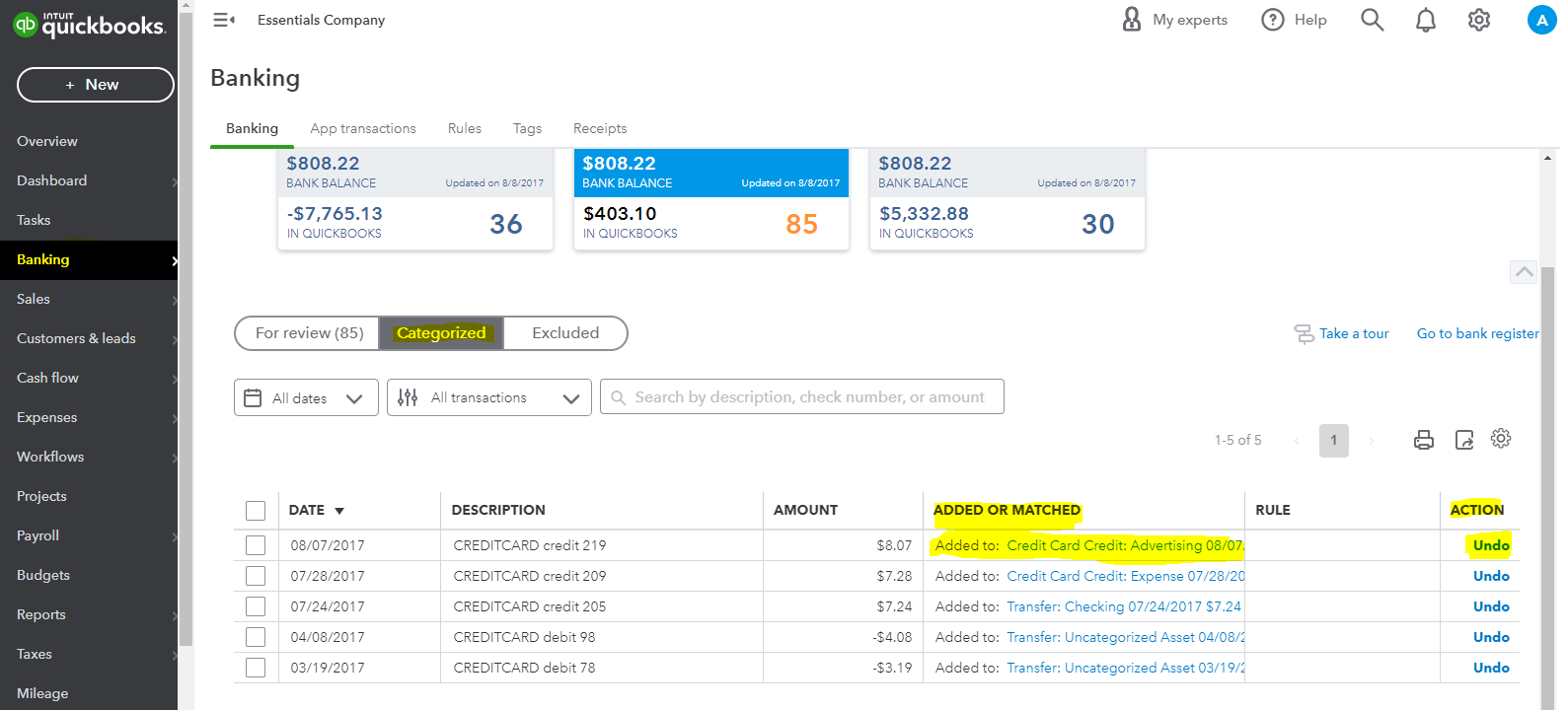Sort by the AMOUNT column header
Screen dimensions: 1568x710
pyautogui.click(x=805, y=511)
